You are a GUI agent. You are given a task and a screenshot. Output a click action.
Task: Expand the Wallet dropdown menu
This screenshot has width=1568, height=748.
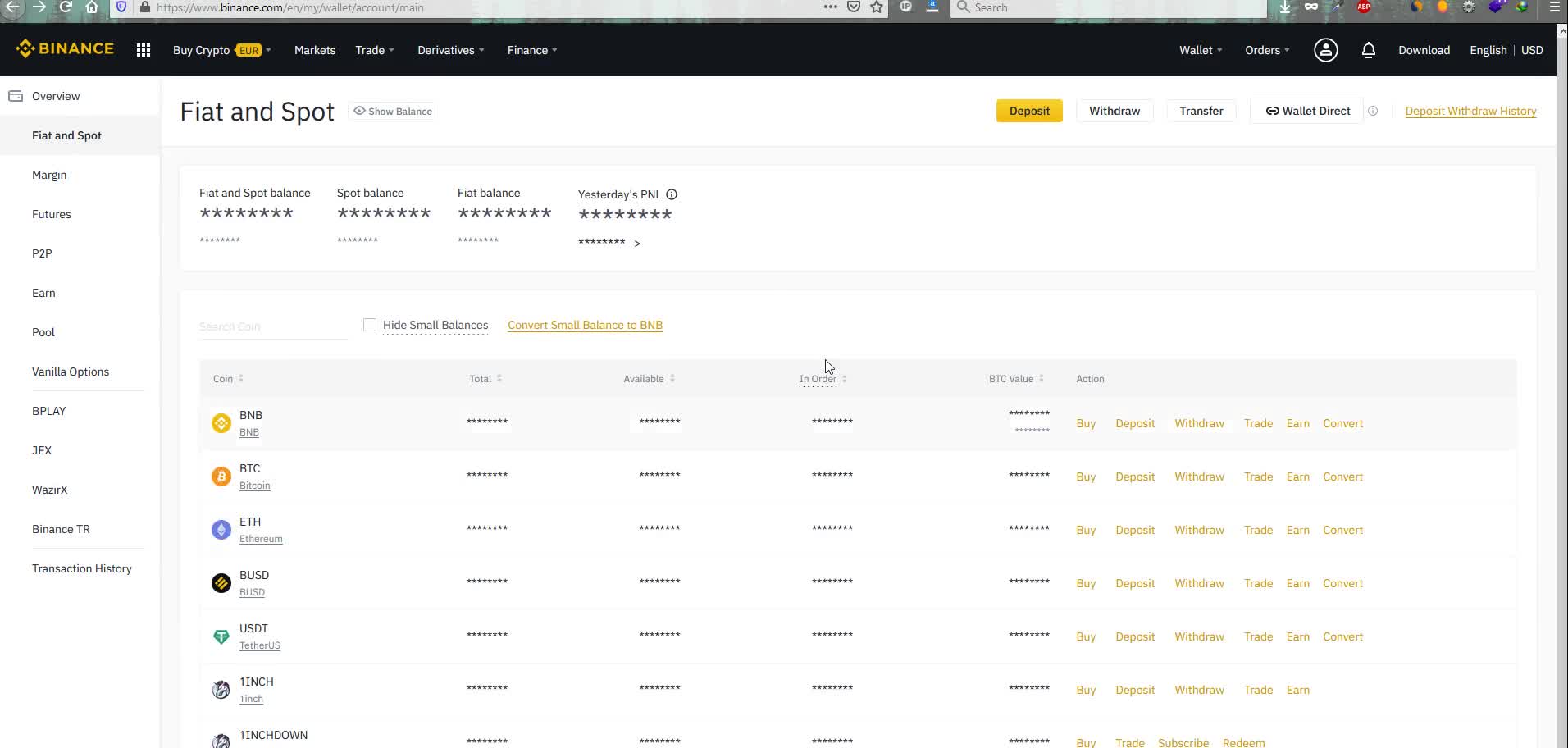tap(1201, 50)
